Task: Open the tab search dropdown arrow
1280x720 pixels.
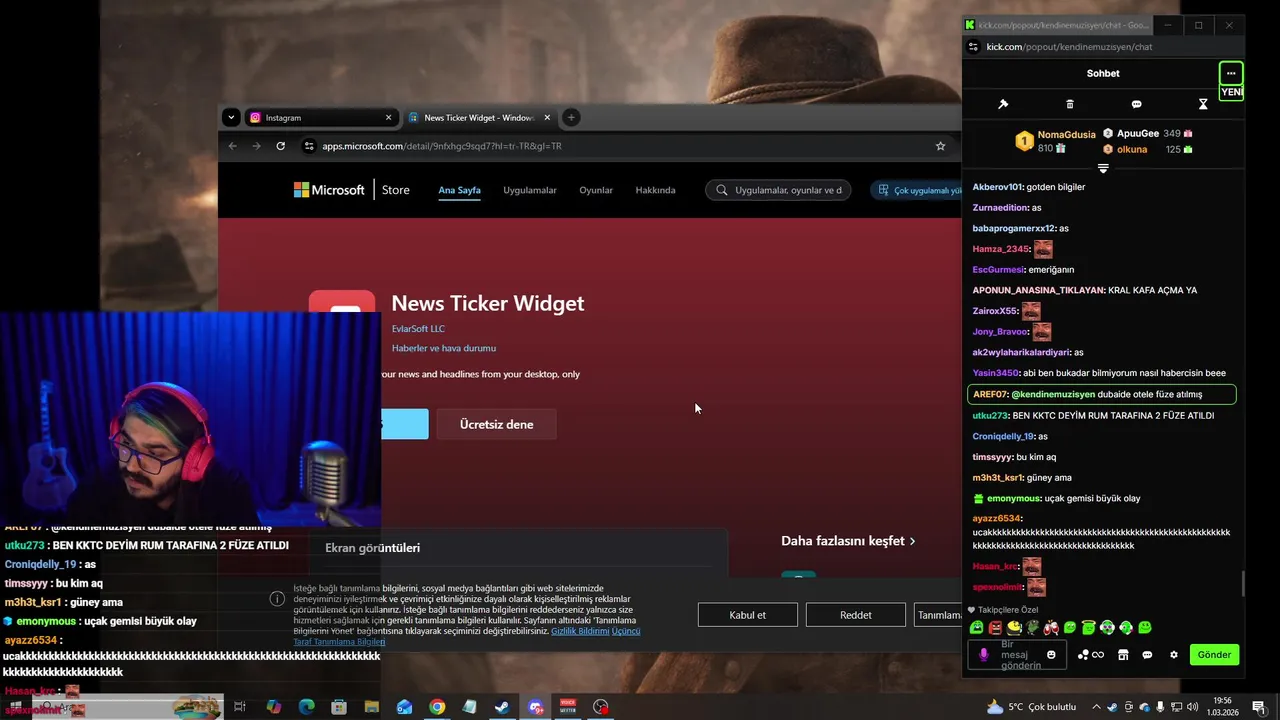Action: click(231, 117)
